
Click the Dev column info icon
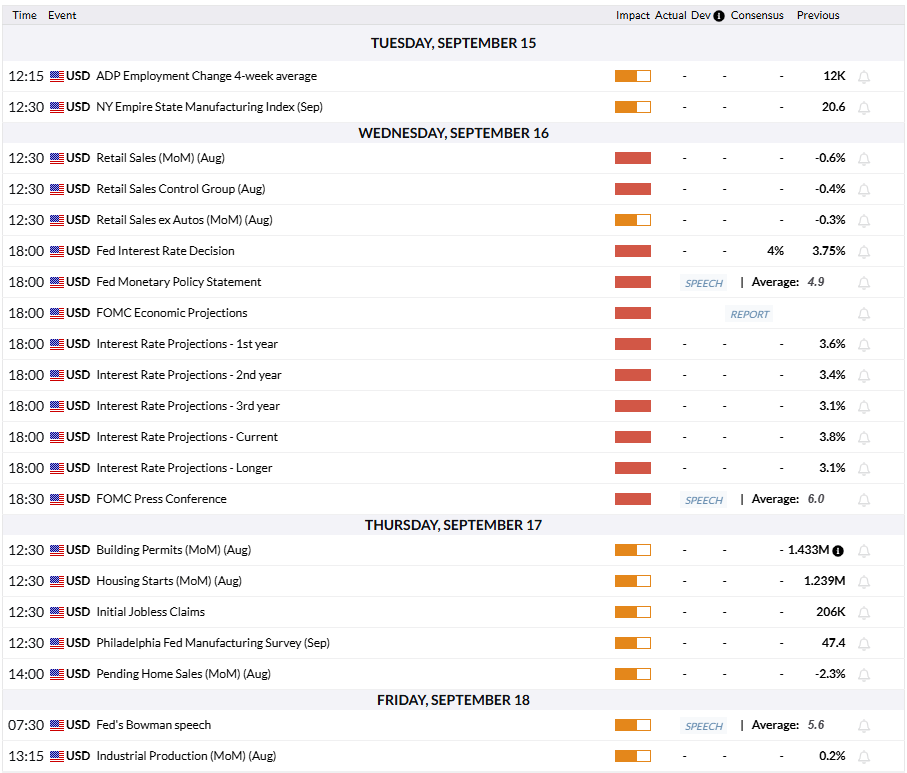(x=718, y=16)
